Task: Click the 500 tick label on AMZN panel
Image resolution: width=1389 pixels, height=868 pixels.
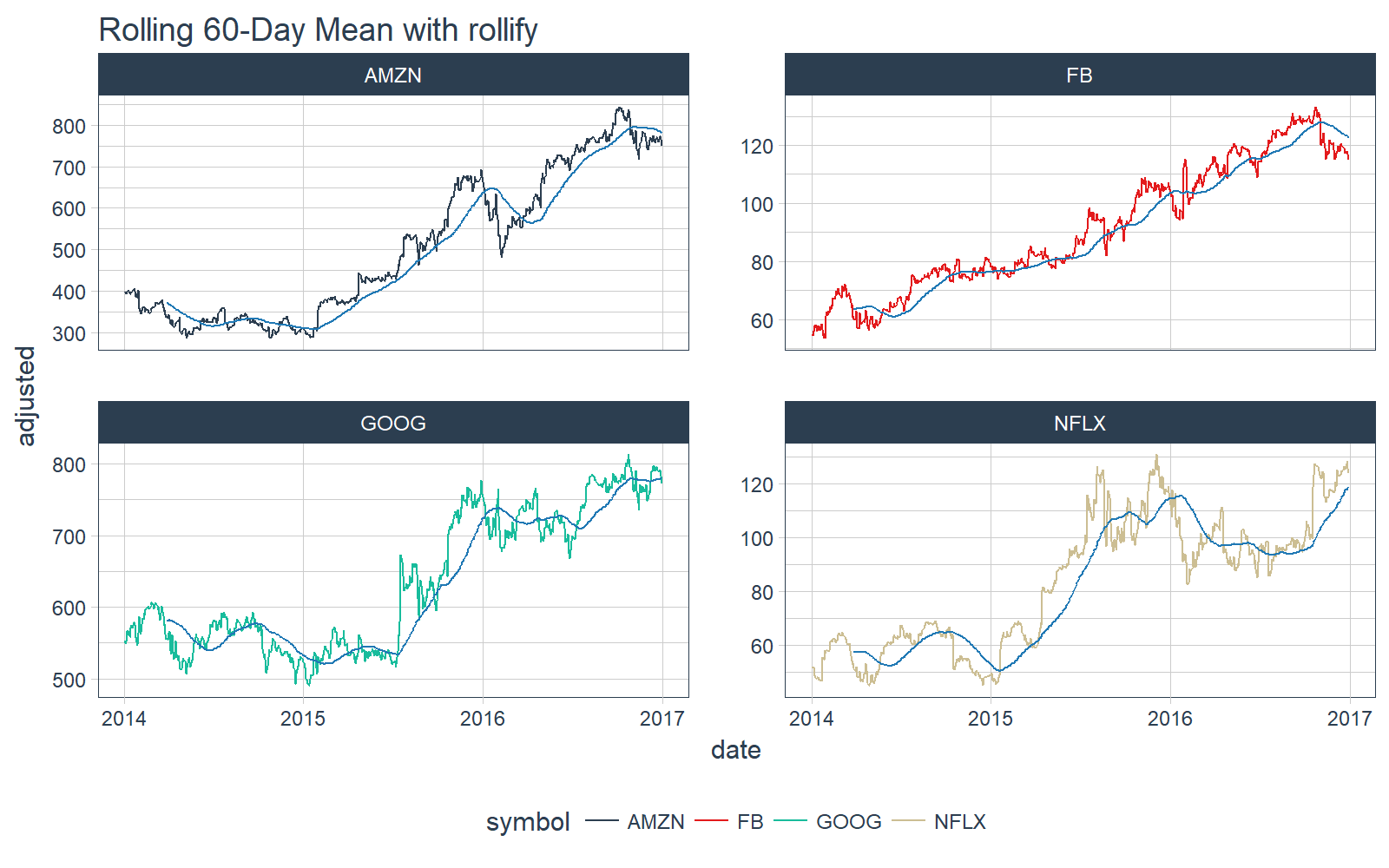Action: click(x=69, y=250)
